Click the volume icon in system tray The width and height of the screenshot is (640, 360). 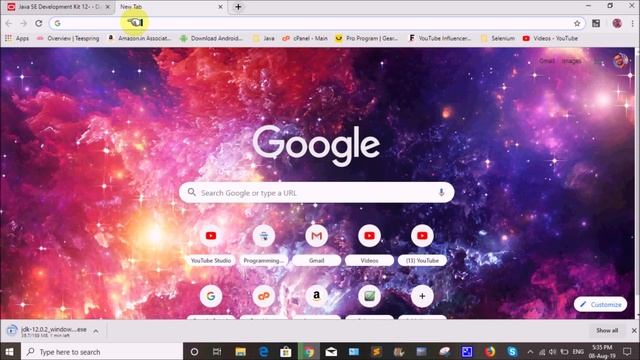(553, 351)
